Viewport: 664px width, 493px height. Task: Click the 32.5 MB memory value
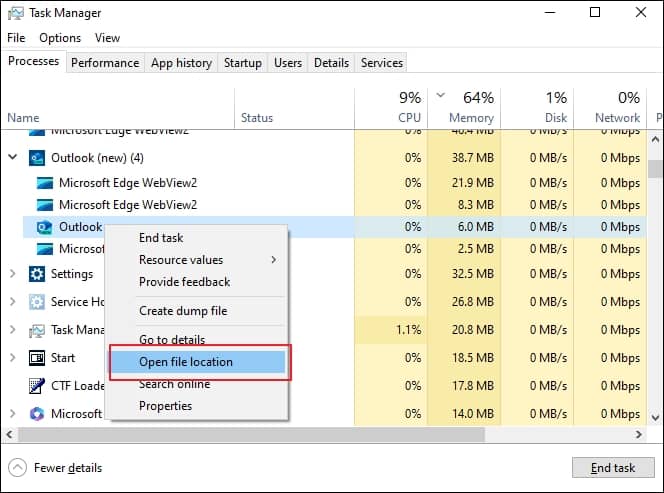[x=473, y=274]
